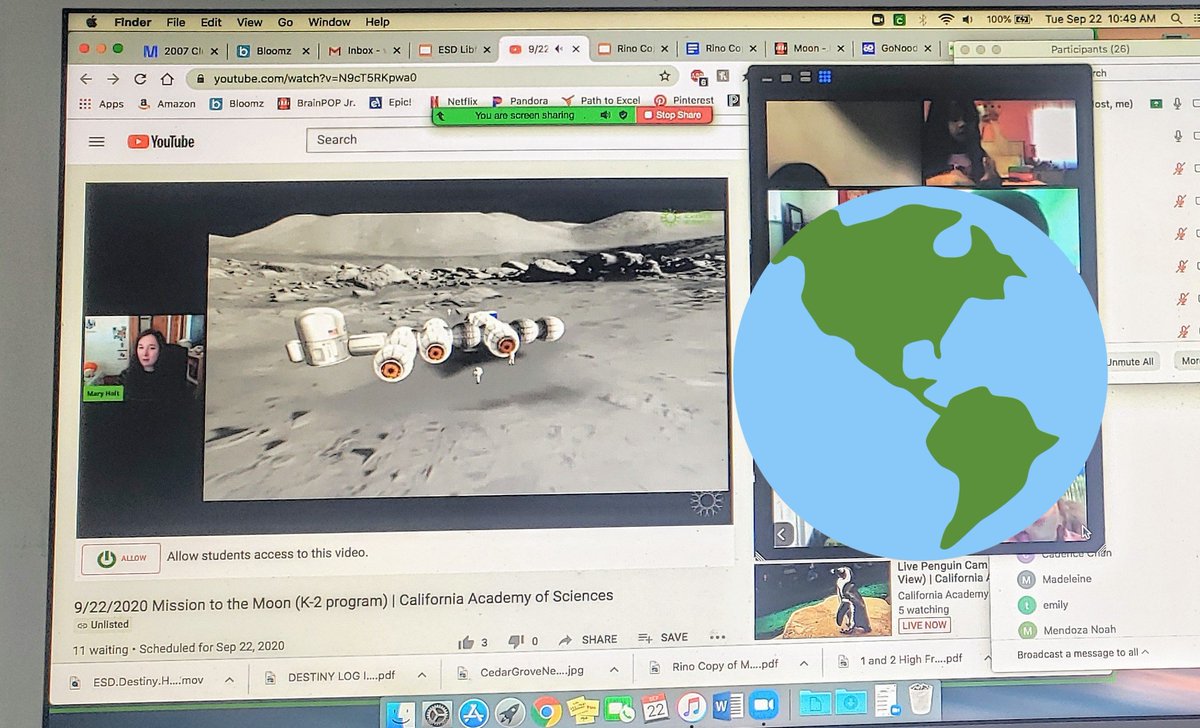Open the YouTube hamburger guide menu
1200x728 pixels.
tap(97, 141)
